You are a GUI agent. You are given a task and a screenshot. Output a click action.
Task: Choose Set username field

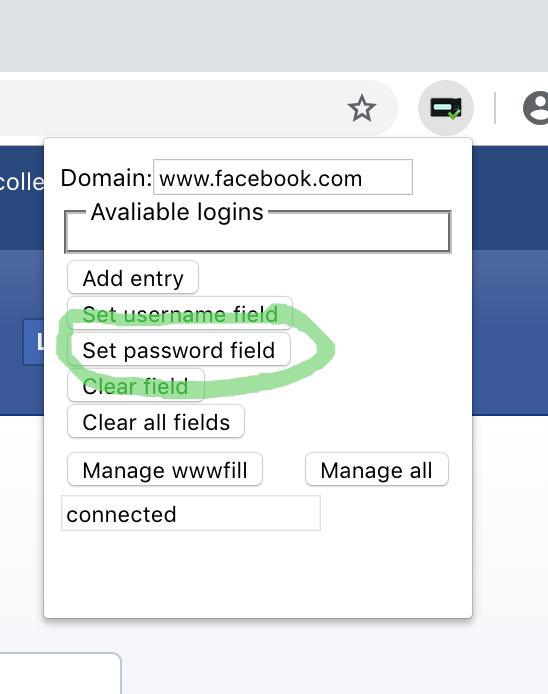180,313
